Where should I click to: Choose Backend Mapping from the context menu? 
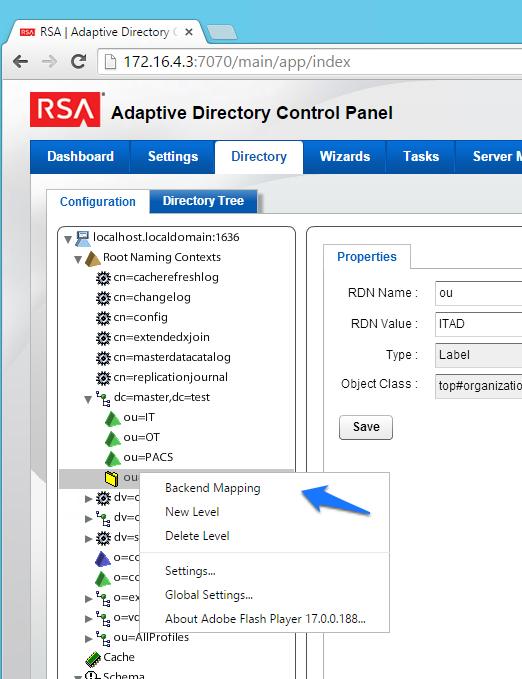pyautogui.click(x=213, y=488)
